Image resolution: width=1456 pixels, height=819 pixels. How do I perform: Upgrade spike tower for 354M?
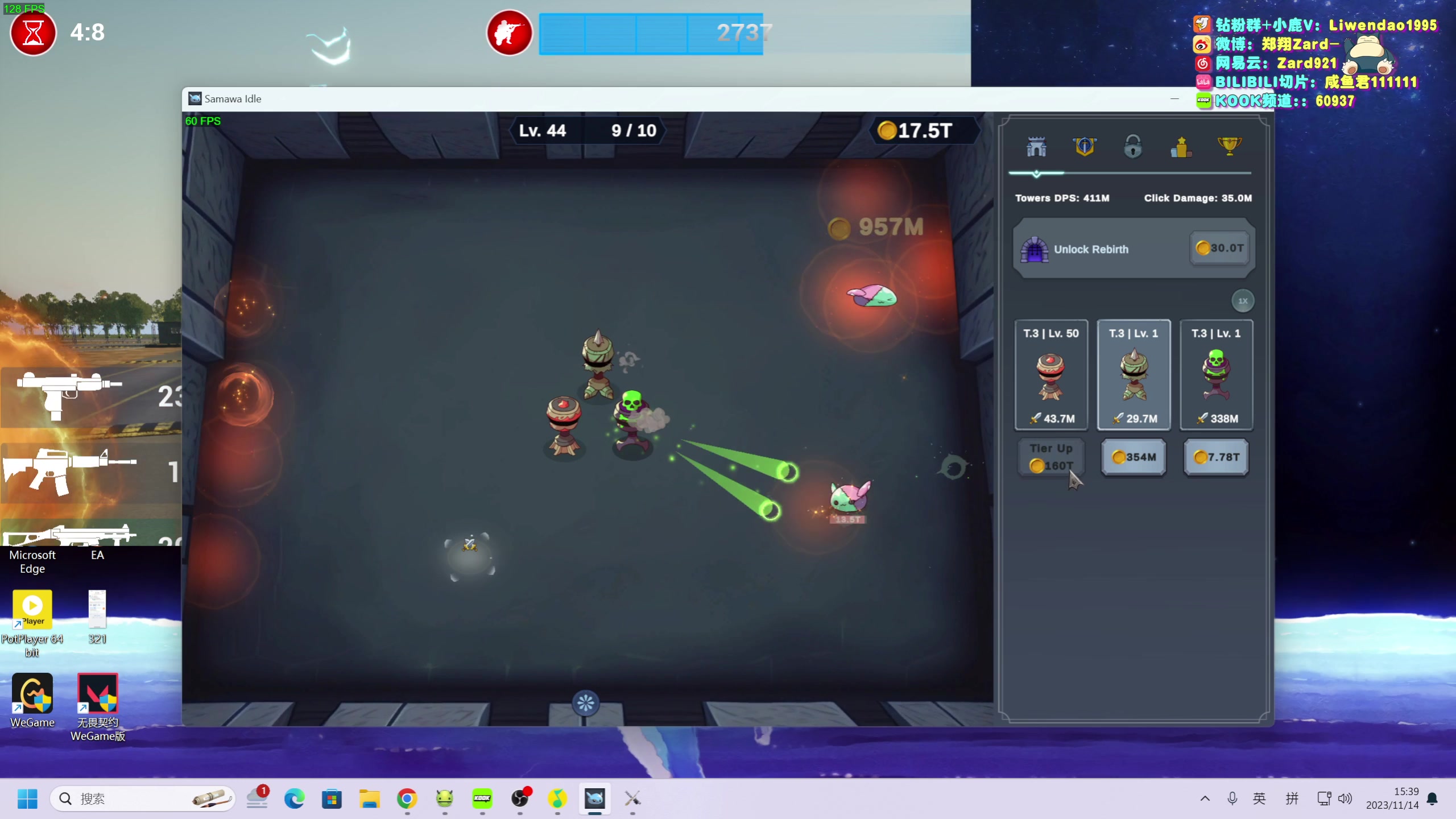coord(1134,457)
